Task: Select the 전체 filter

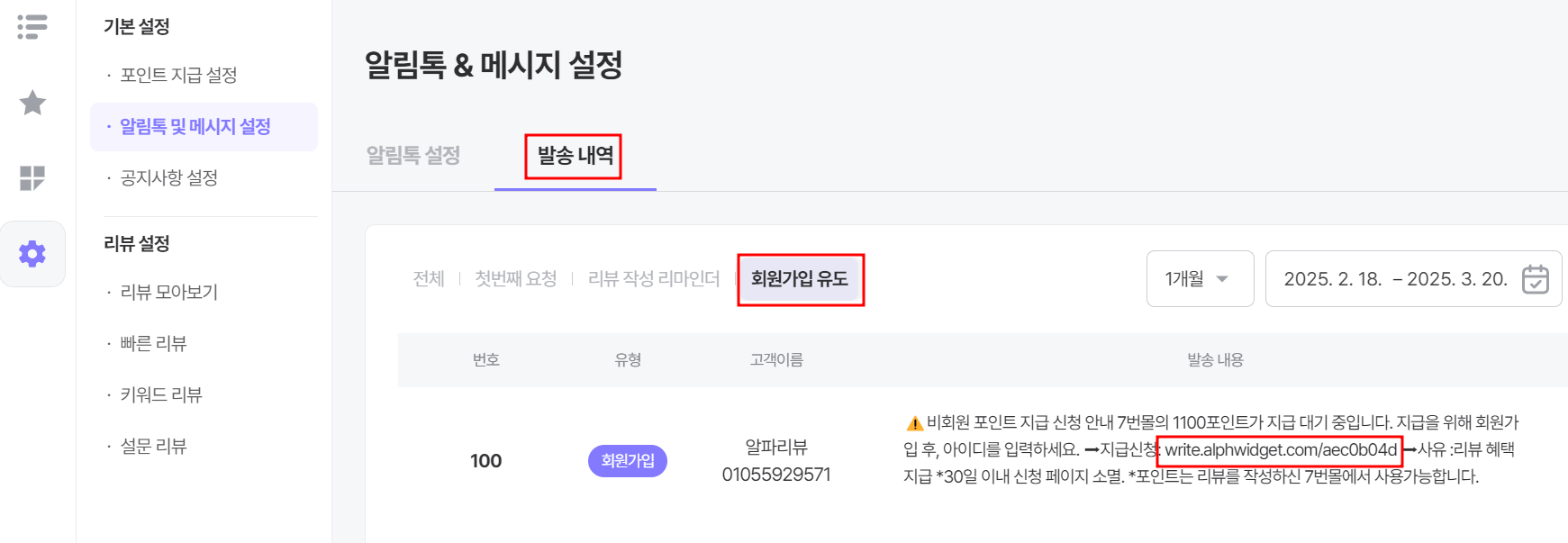Action: 429,279
